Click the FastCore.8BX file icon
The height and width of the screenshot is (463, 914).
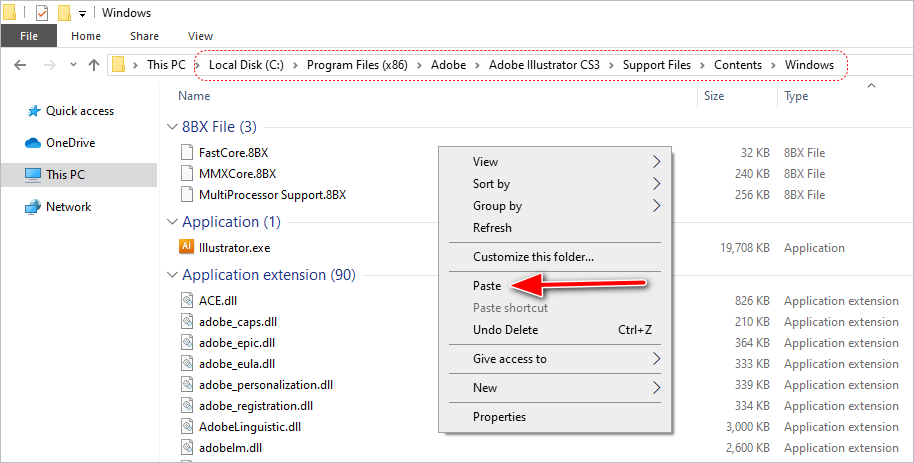click(x=186, y=153)
